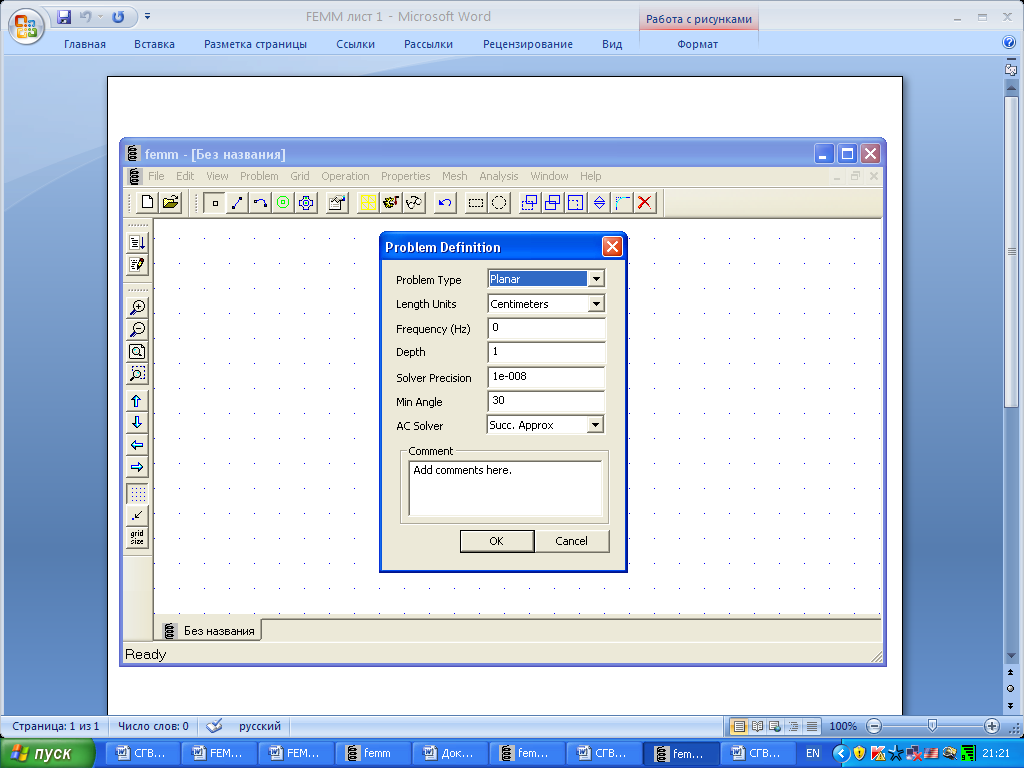Viewport: 1024px width, 768px height.
Task: Click the zoom to fit (natural) icon
Action: (x=137, y=351)
